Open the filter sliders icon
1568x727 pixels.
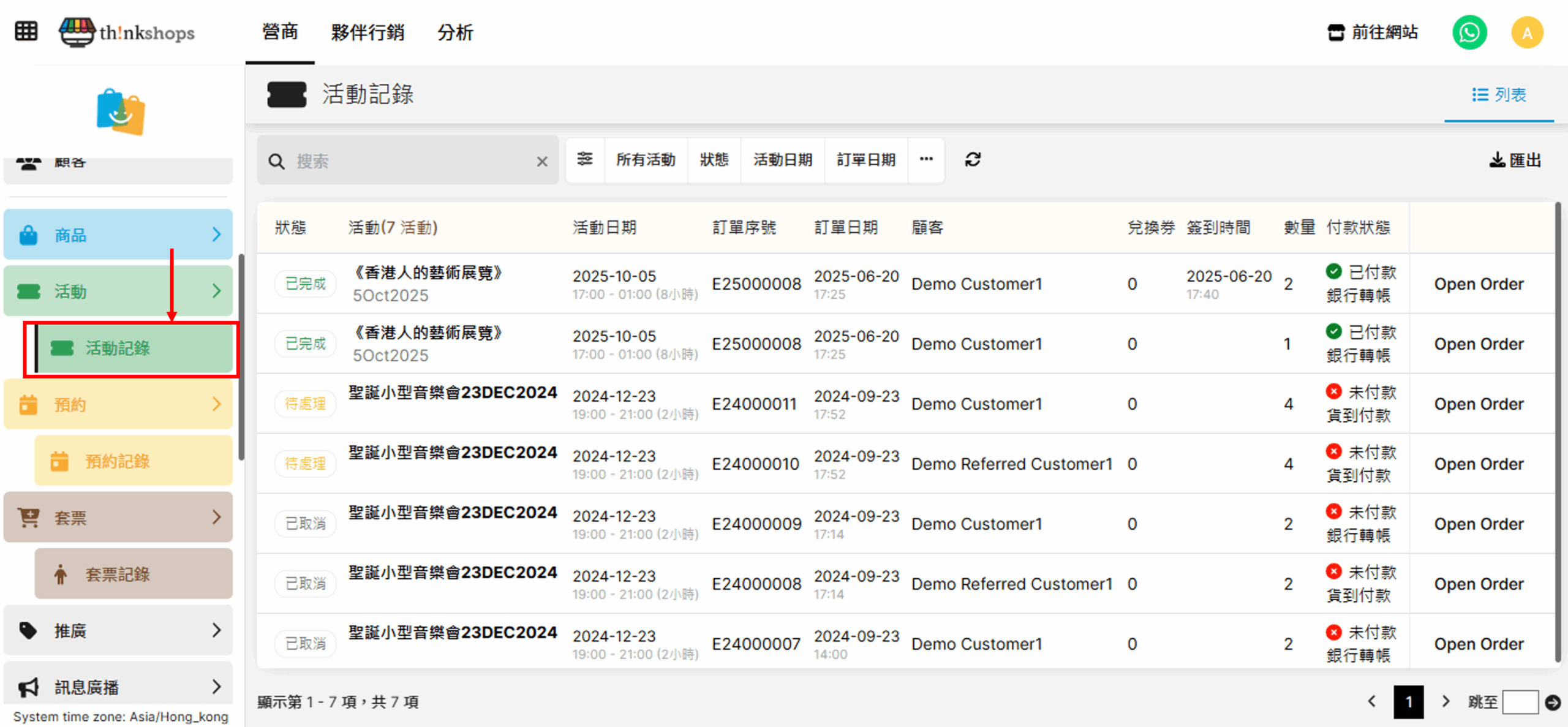tap(585, 160)
